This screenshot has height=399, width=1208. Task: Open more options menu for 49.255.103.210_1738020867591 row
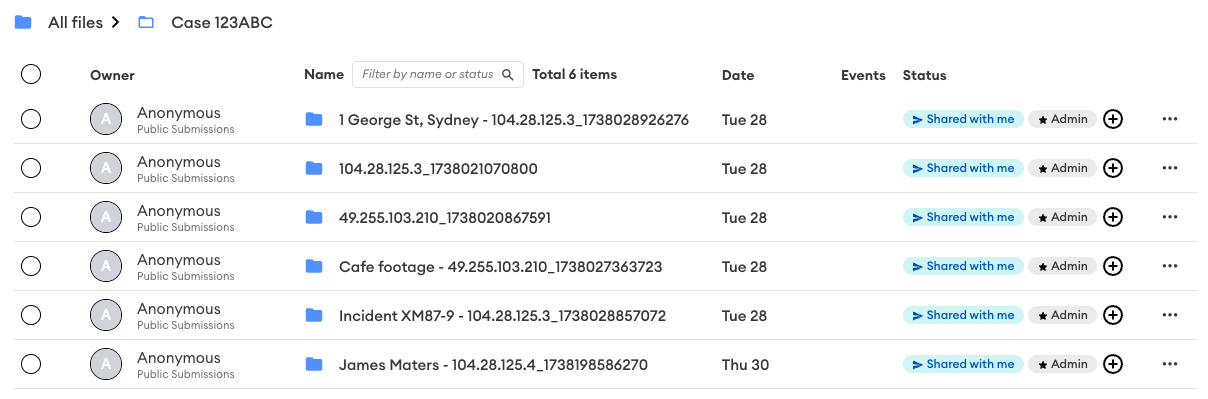(1170, 218)
